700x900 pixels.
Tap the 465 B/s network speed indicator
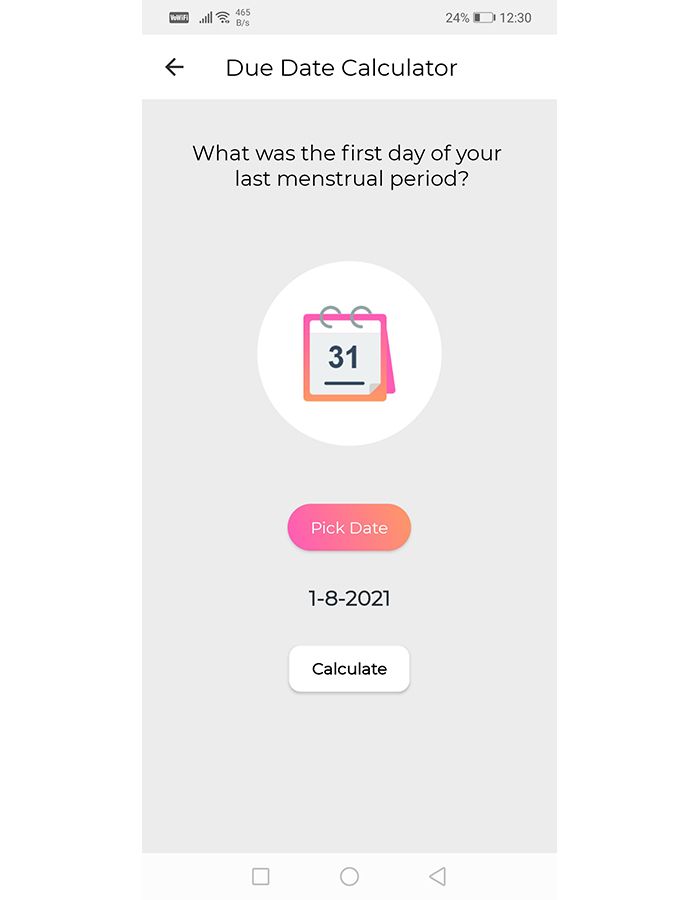coord(243,18)
